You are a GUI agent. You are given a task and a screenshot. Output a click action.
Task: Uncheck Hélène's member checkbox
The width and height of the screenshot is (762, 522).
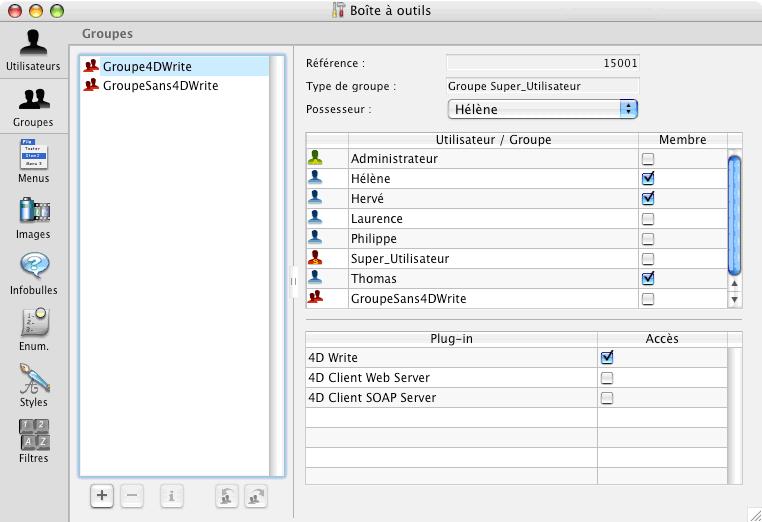click(x=648, y=179)
